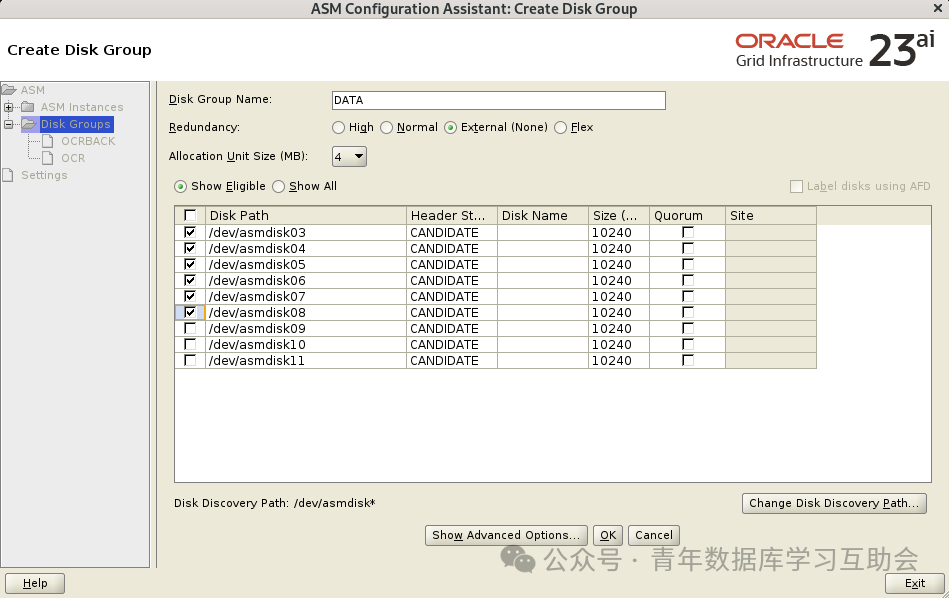Image resolution: width=949 pixels, height=598 pixels.
Task: Enable Quorum for /dev/asmdisk04
Action: point(688,248)
